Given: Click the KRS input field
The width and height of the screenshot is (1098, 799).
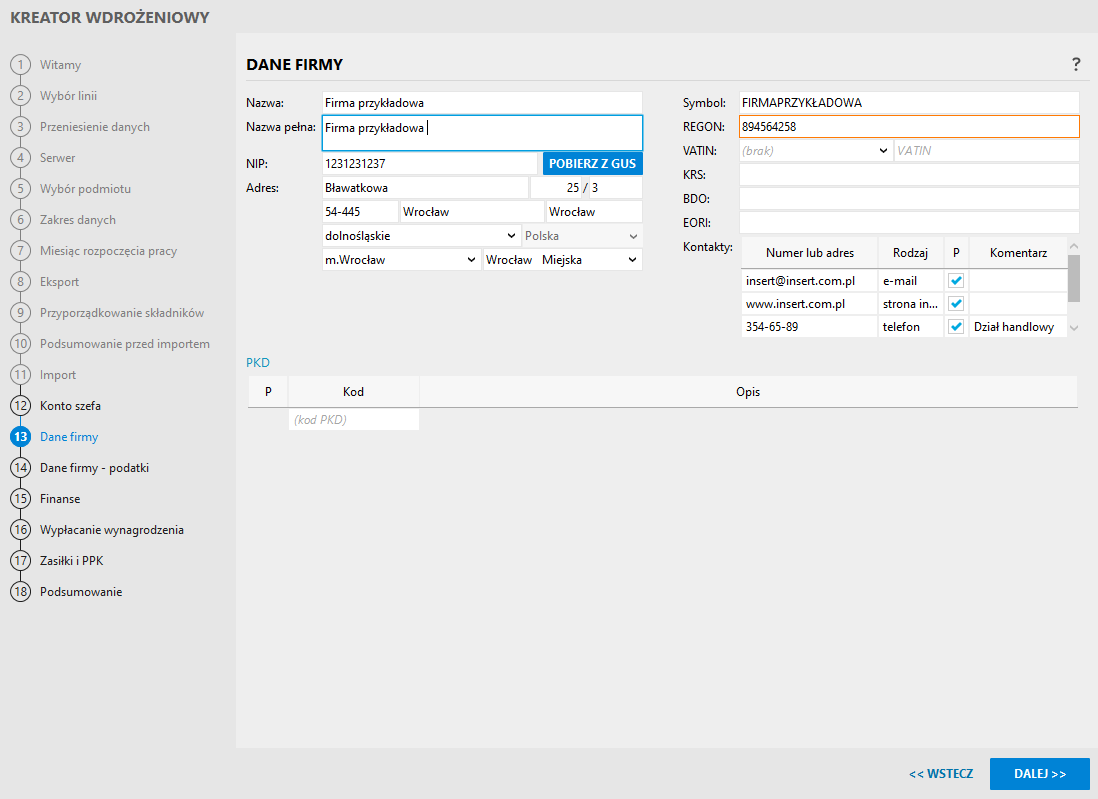Looking at the screenshot, I should 908,175.
